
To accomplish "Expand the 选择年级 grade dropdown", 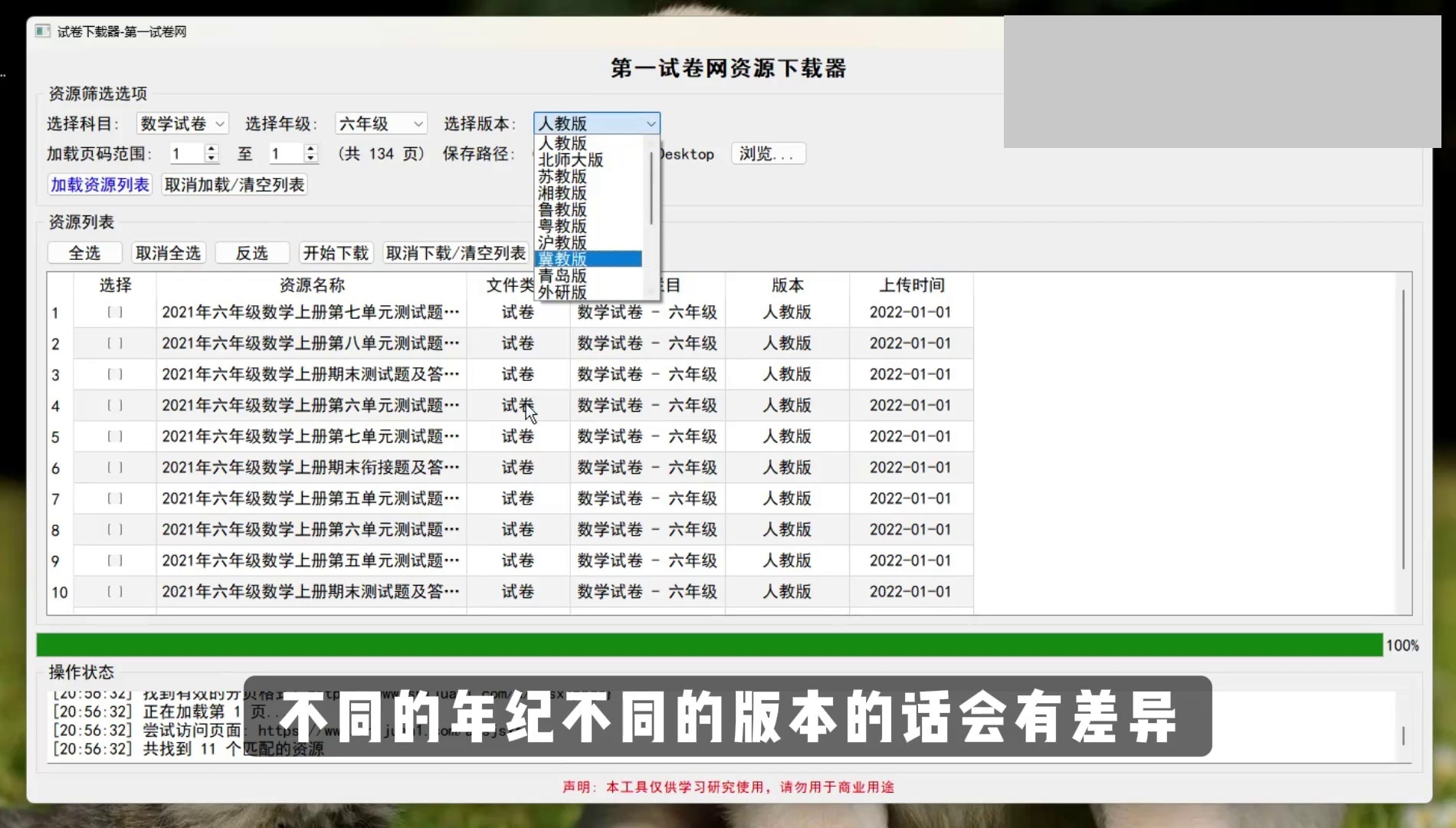I will point(381,123).
